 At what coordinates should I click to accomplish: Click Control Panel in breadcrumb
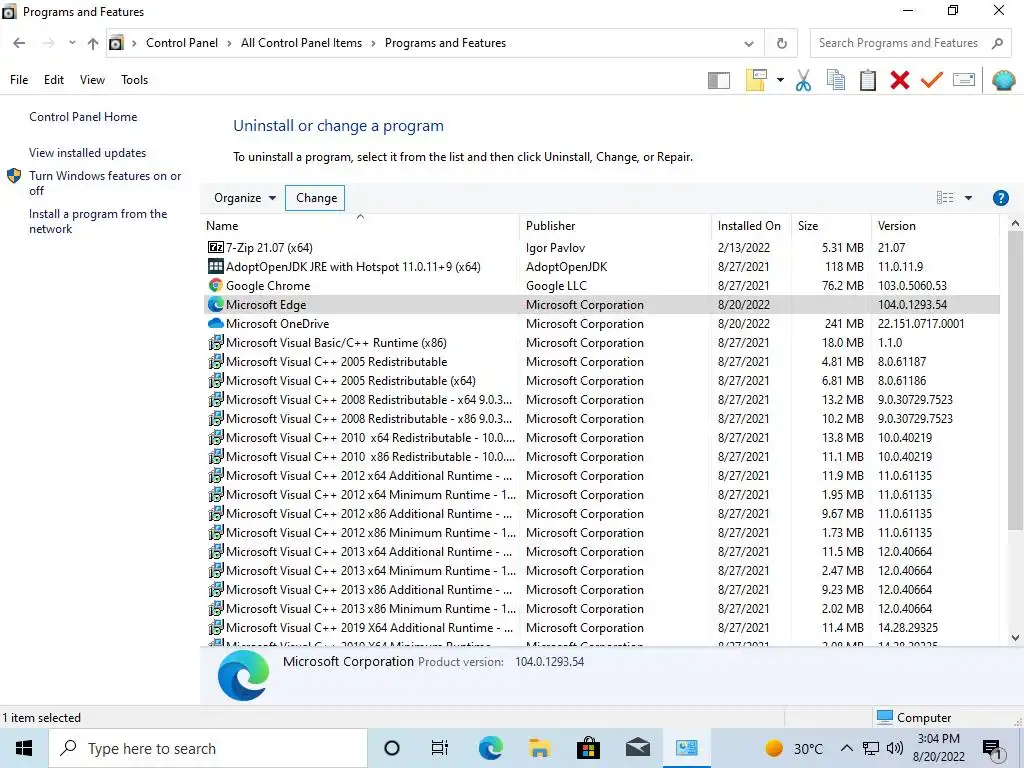pyautogui.click(x=182, y=43)
